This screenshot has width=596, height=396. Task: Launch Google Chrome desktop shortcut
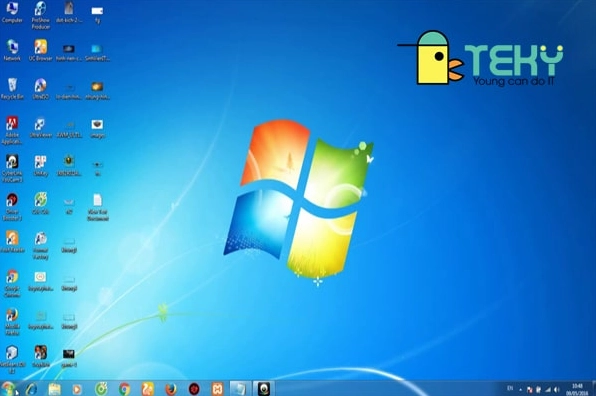coord(12,284)
